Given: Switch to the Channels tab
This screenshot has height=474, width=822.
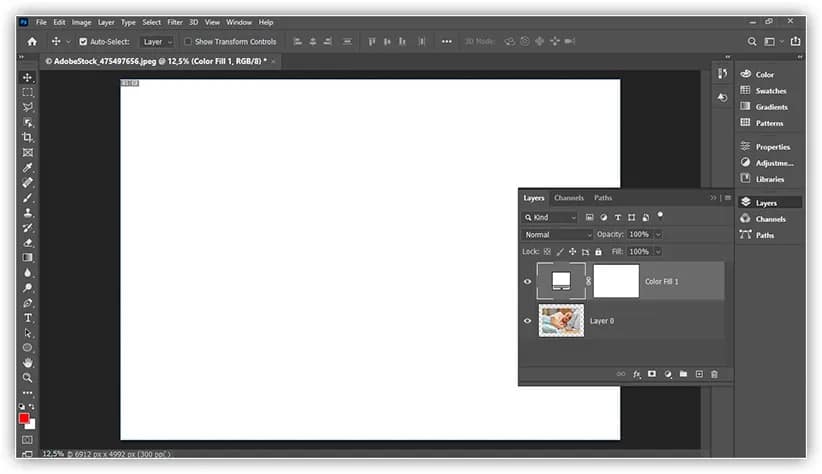Looking at the screenshot, I should pyautogui.click(x=569, y=198).
